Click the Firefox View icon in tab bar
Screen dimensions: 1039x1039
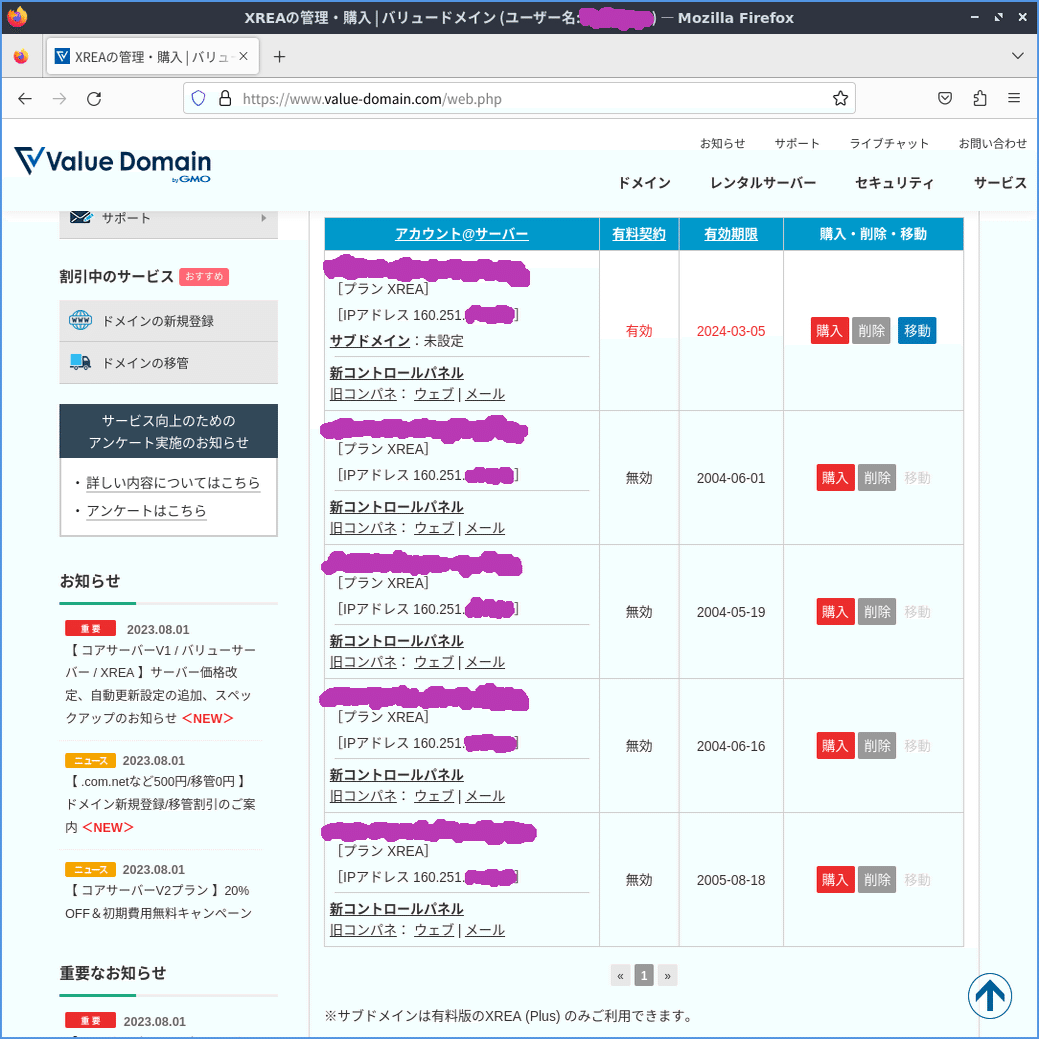tap(21, 57)
